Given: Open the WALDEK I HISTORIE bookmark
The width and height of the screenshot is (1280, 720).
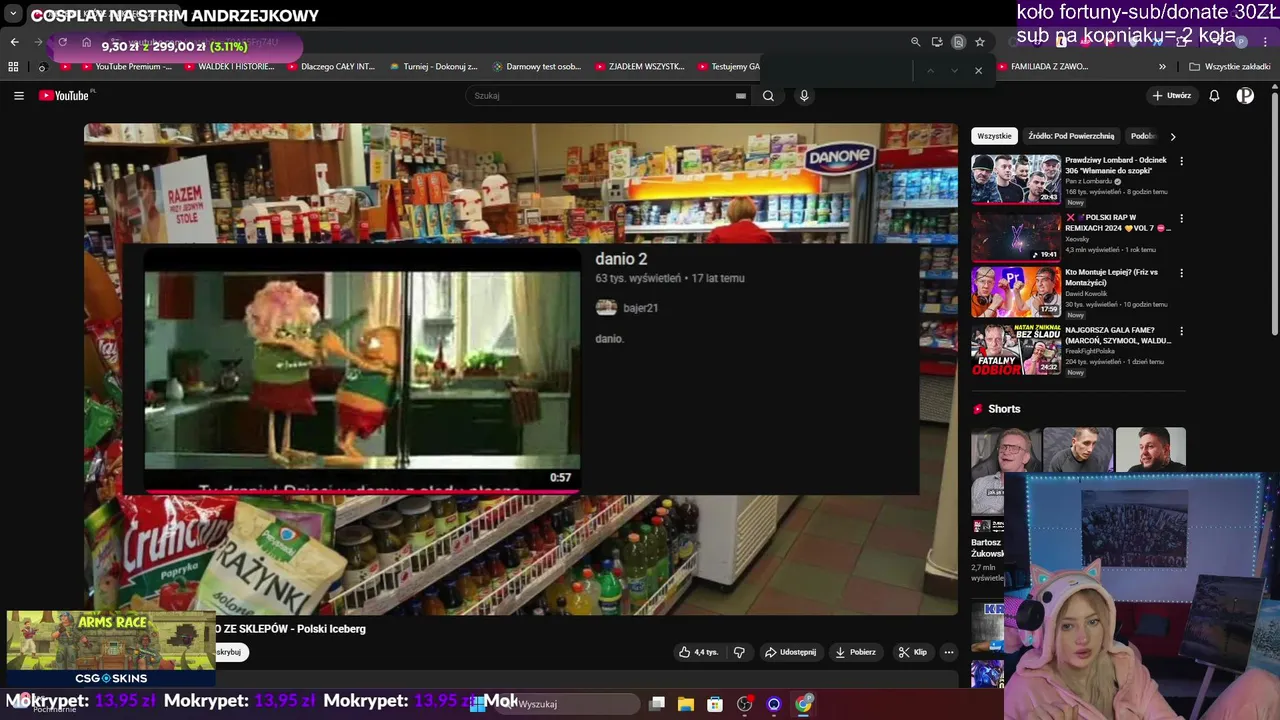Looking at the screenshot, I should pos(229,67).
